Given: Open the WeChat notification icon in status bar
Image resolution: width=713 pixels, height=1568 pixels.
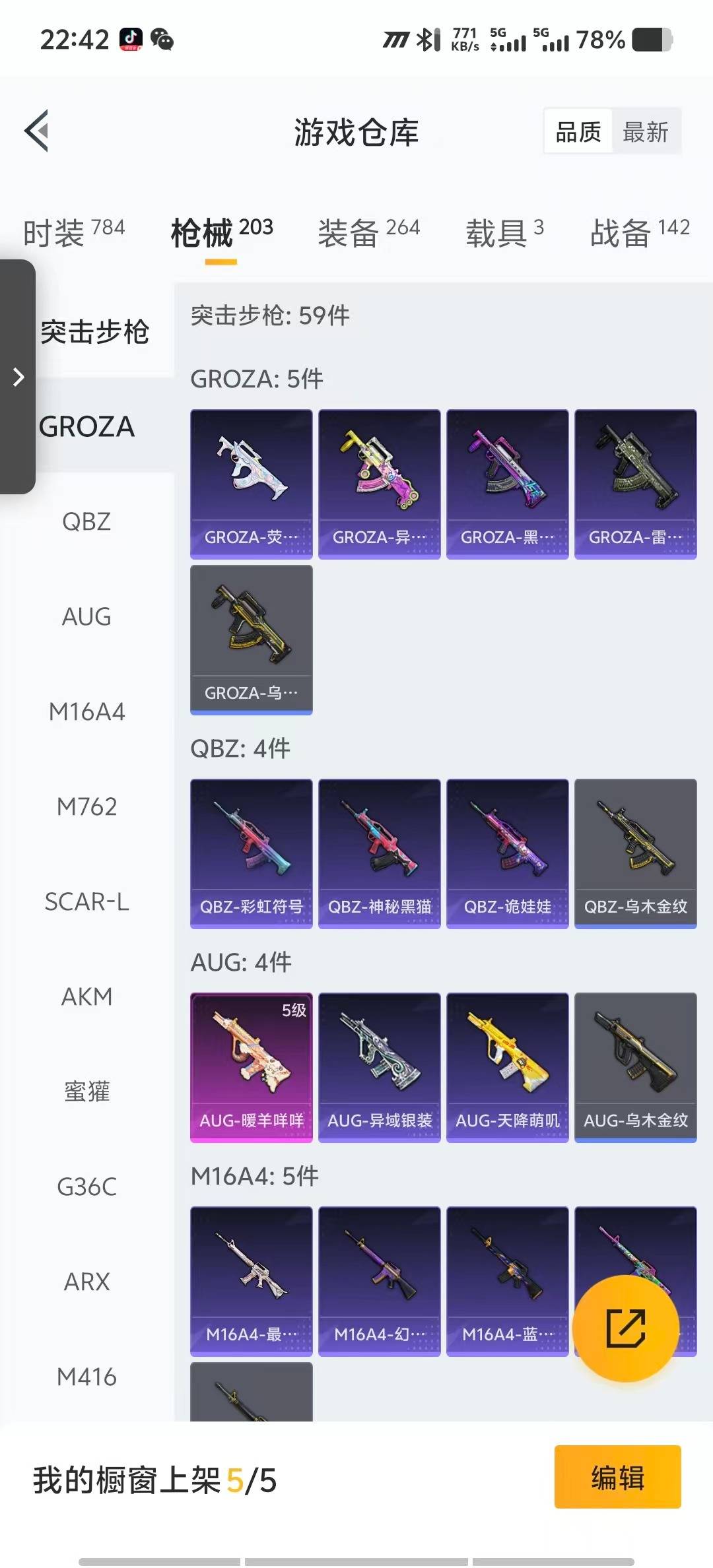Looking at the screenshot, I should tap(162, 40).
